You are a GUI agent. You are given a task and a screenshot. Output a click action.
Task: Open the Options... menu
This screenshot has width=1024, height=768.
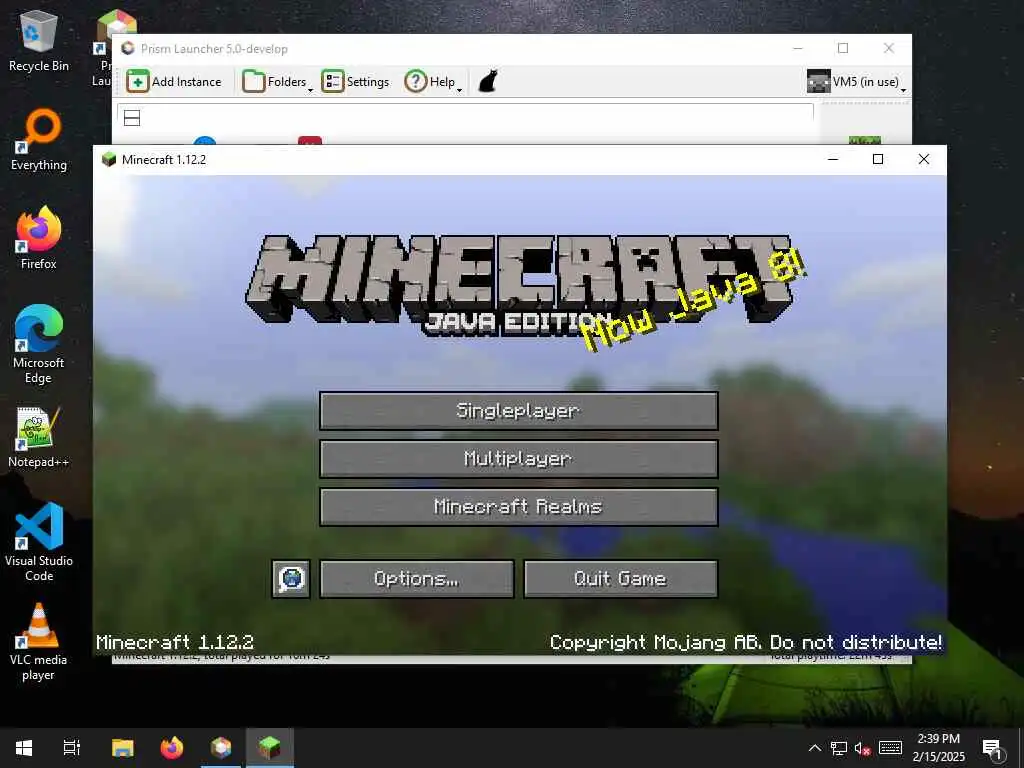coord(417,579)
